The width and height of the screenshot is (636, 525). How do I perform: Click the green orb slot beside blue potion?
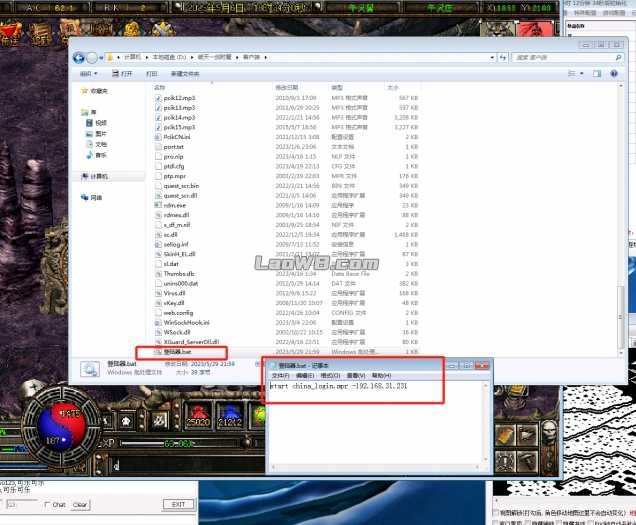pyautogui.click(x=258, y=415)
